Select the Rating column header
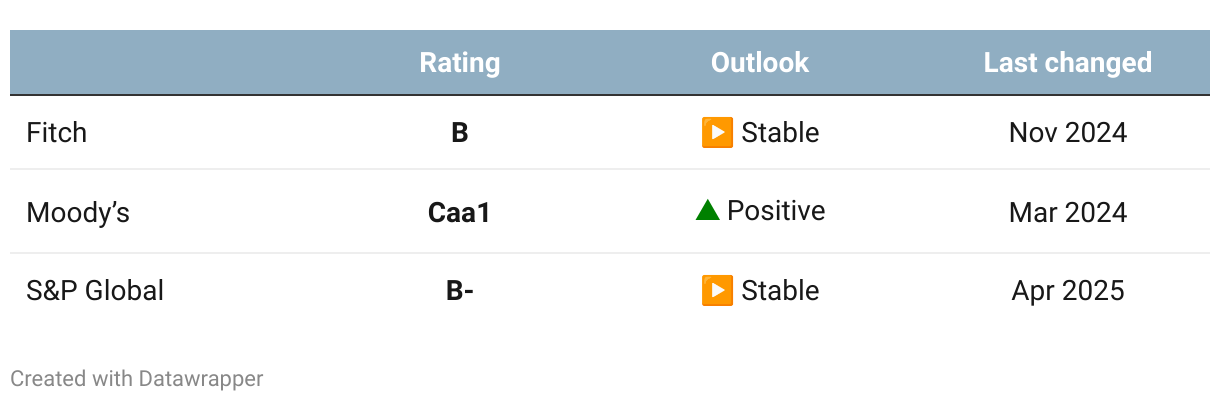 pyautogui.click(x=460, y=63)
